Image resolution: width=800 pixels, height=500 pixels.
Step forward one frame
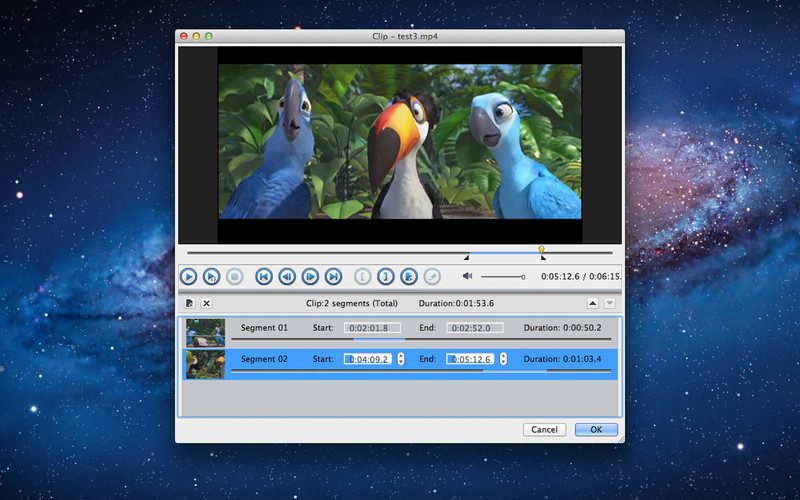click(x=310, y=277)
